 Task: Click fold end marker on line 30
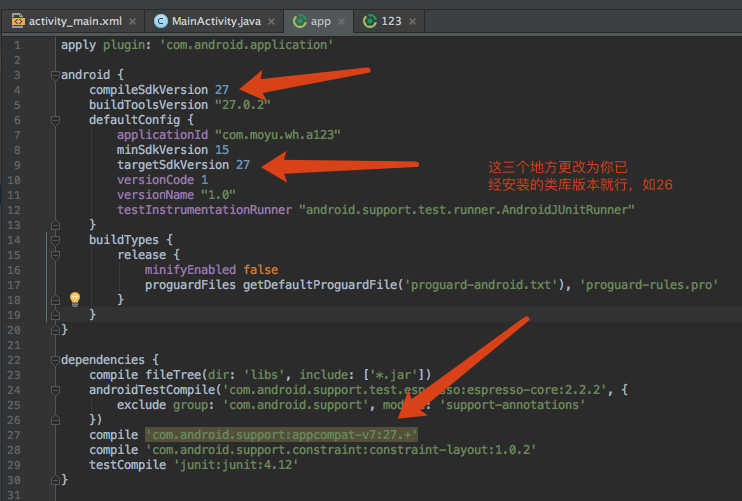pos(55,480)
